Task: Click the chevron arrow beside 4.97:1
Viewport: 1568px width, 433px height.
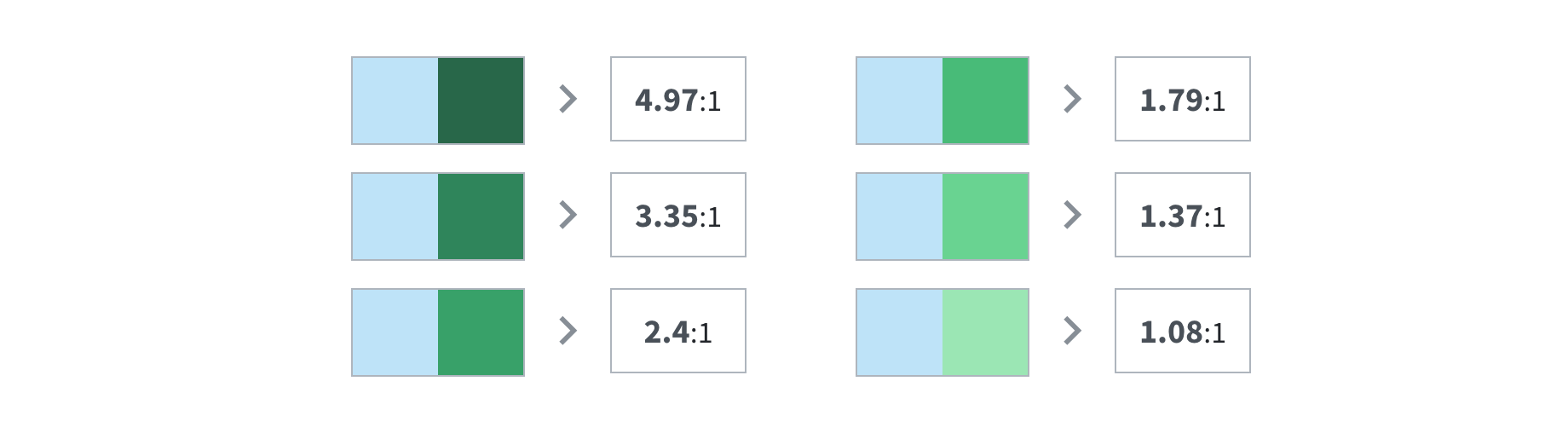Action: (x=568, y=100)
